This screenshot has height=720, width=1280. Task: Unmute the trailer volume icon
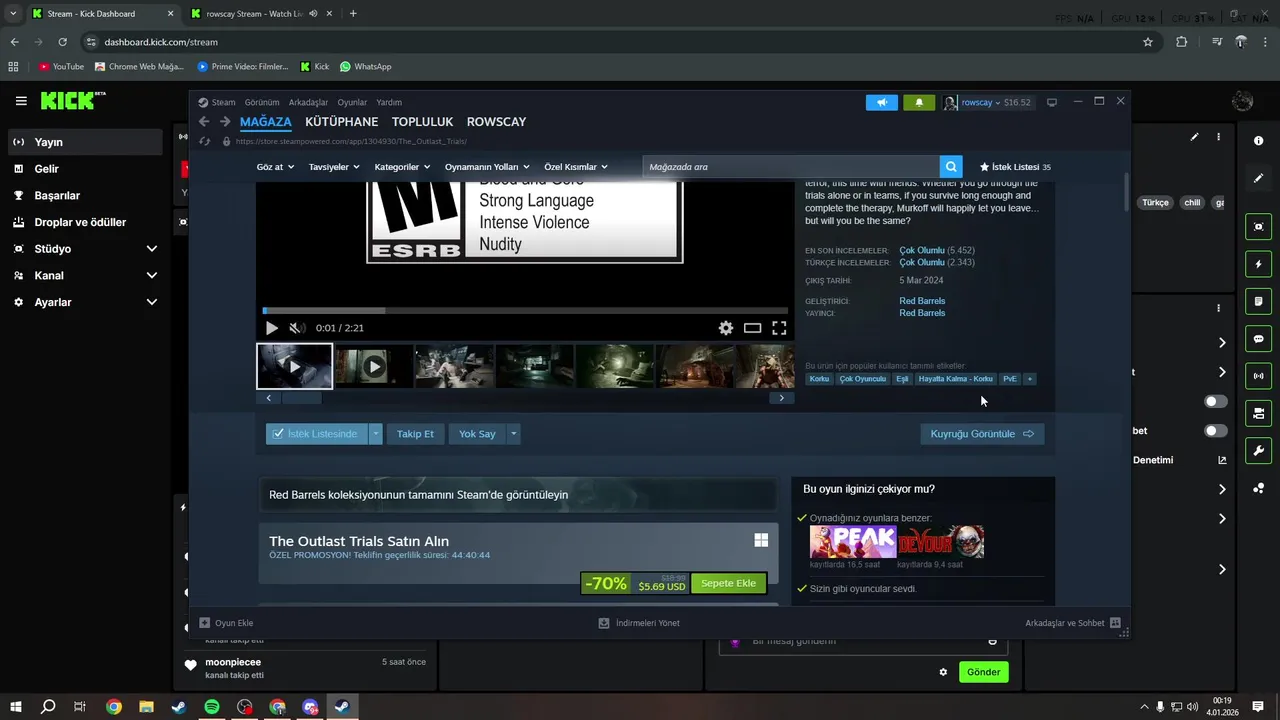[x=296, y=328]
